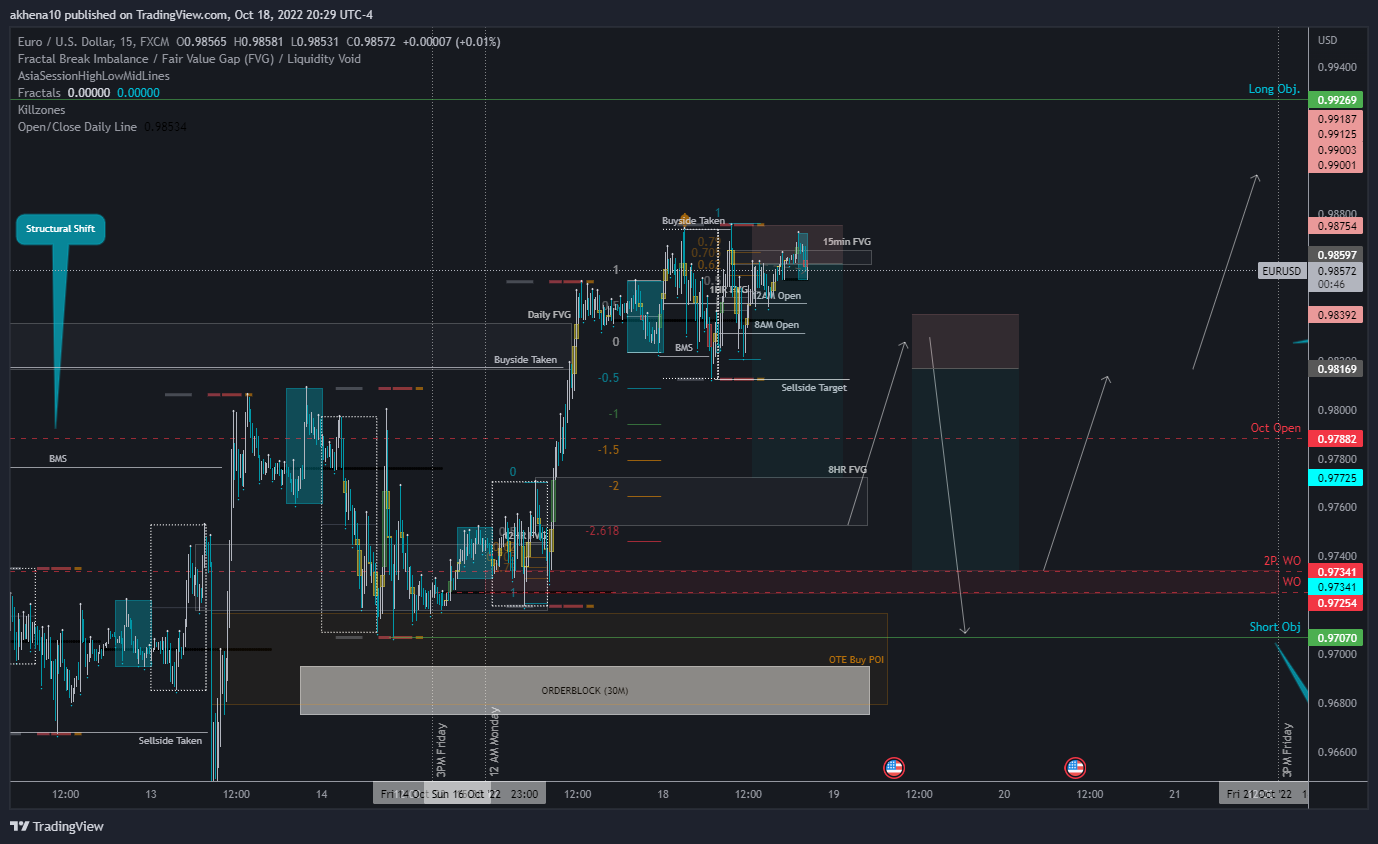Image resolution: width=1378 pixels, height=844 pixels.
Task: Select the 8AM Open line label
Action: (777, 325)
